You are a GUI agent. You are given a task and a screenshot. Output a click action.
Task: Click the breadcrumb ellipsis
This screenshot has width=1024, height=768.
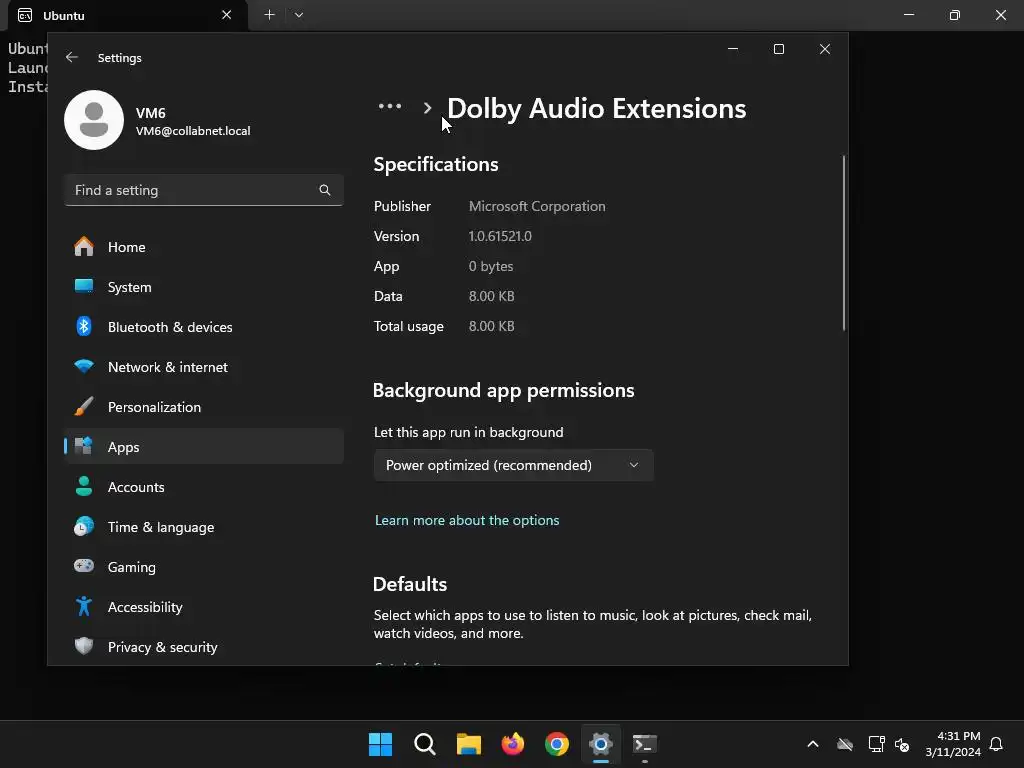(x=390, y=106)
